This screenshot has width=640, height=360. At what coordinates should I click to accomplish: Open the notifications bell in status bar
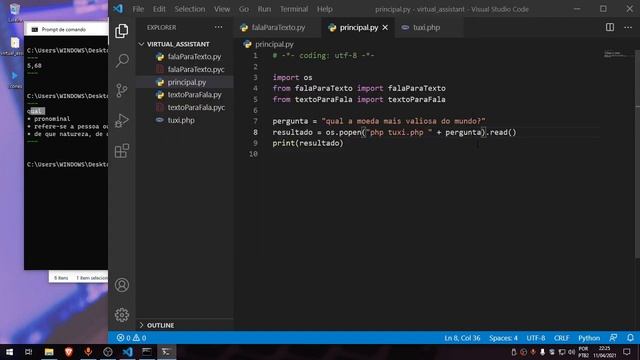pyautogui.click(x=630, y=338)
